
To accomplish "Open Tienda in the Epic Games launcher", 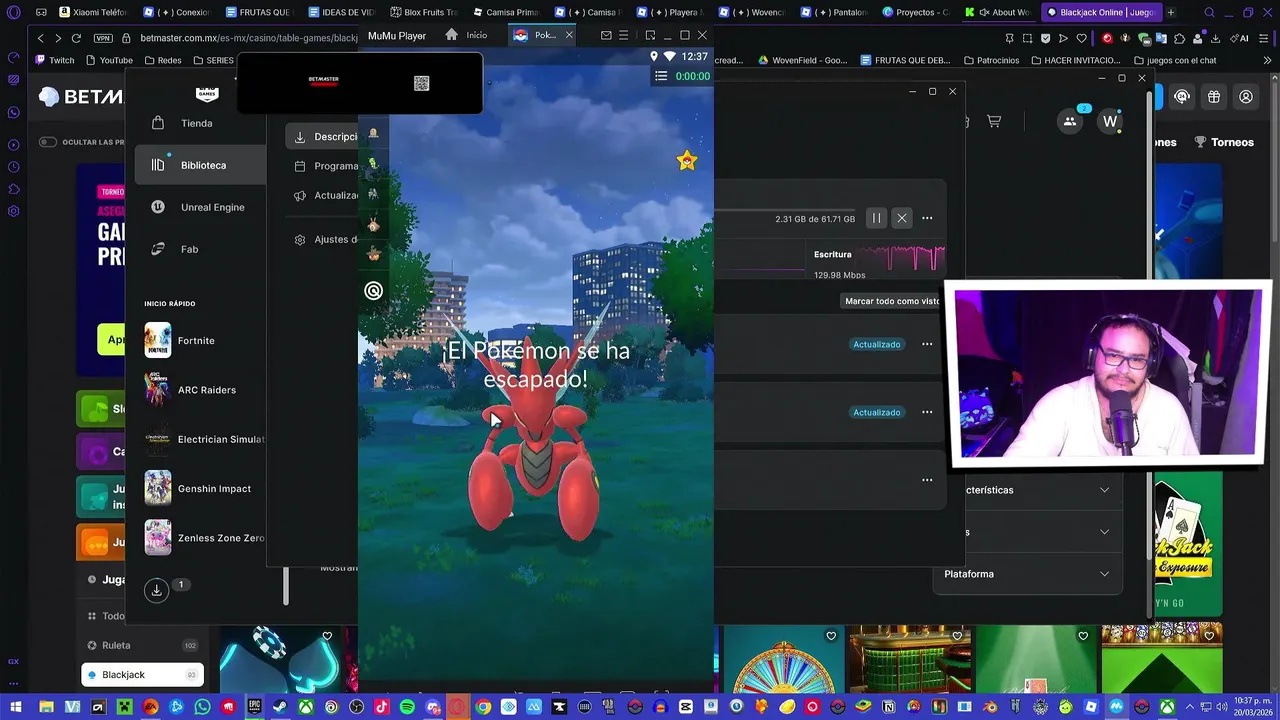I will point(197,123).
